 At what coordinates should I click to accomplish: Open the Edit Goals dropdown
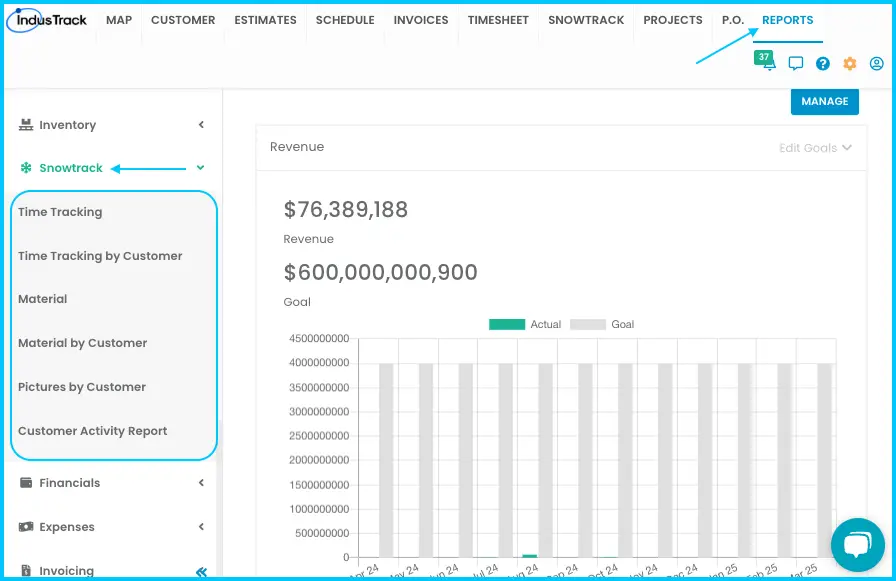coord(815,148)
